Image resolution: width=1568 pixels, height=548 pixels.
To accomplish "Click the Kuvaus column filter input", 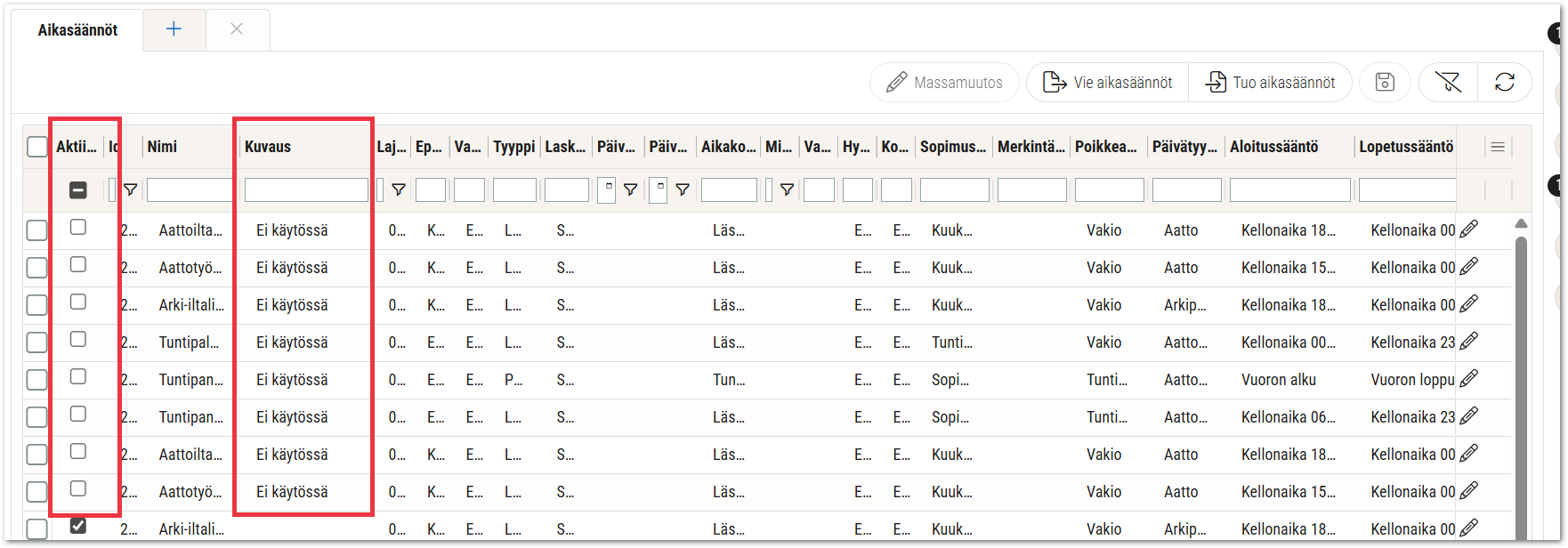I will point(306,189).
